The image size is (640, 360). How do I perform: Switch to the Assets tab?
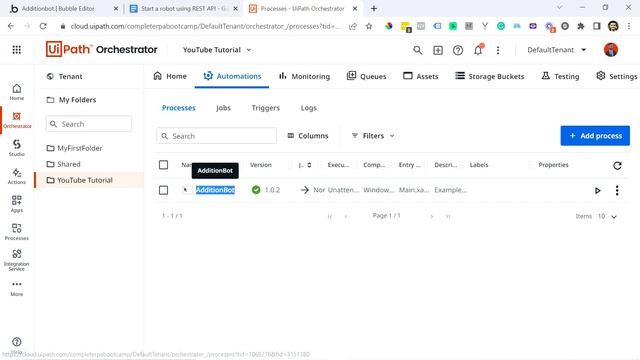pos(420,76)
